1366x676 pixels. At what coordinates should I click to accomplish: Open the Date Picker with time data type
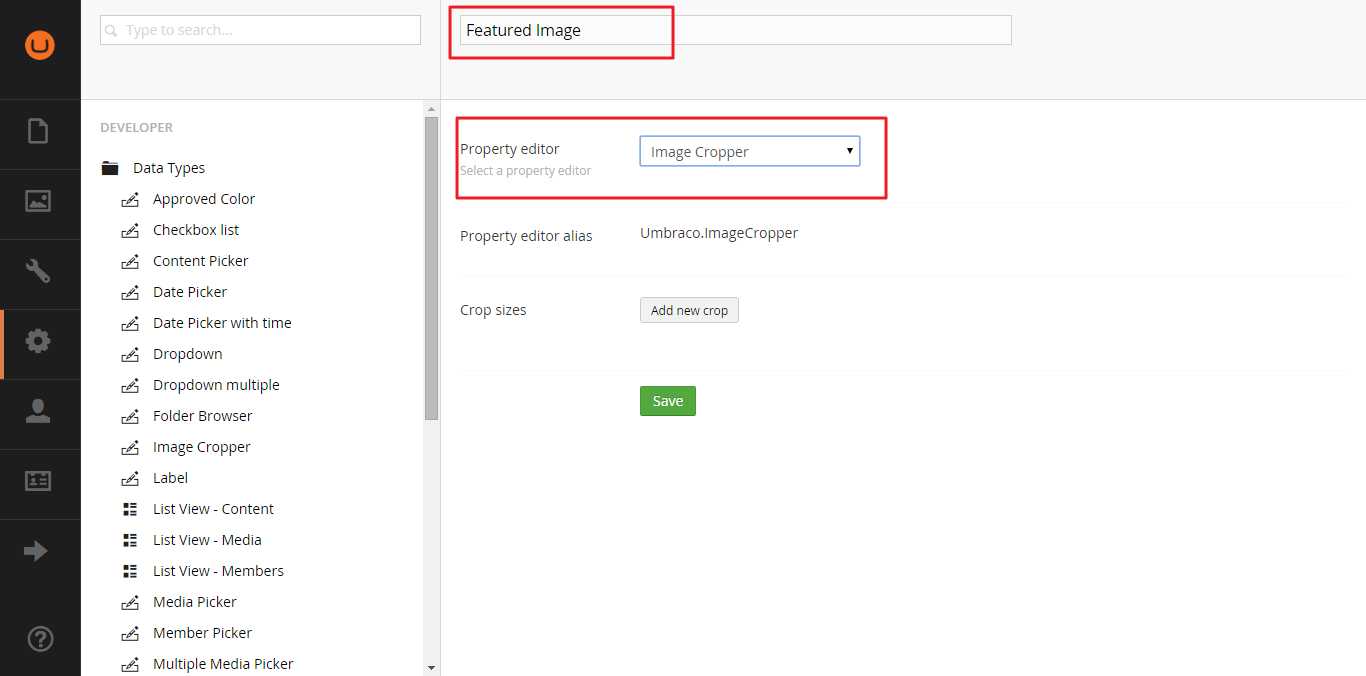click(x=222, y=323)
